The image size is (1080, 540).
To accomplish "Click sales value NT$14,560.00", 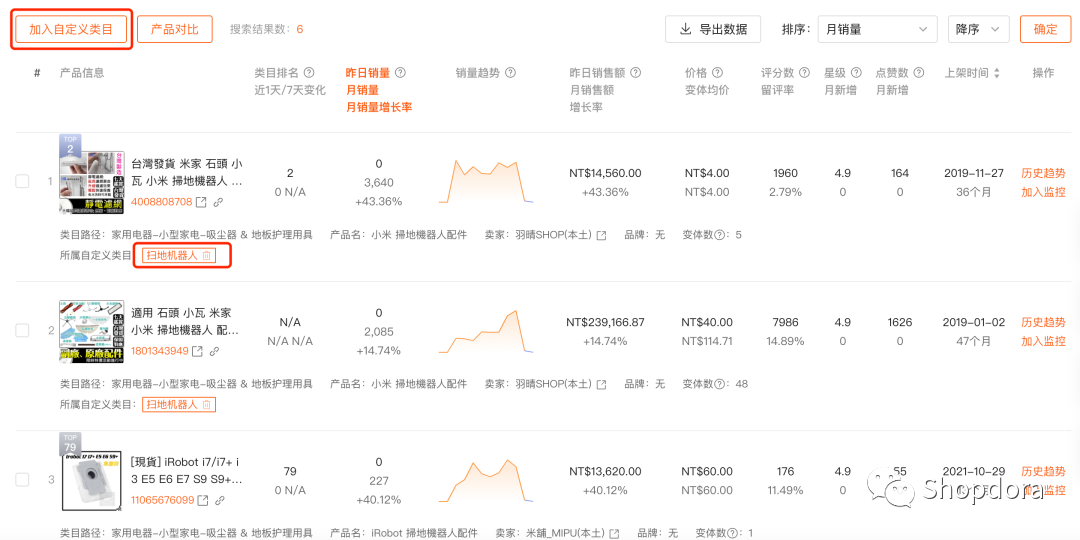I will 605,173.
